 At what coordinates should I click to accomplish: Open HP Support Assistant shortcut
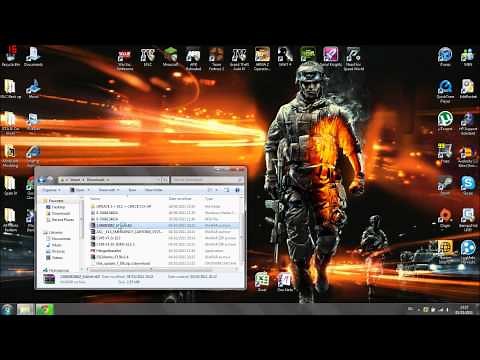tap(468, 123)
